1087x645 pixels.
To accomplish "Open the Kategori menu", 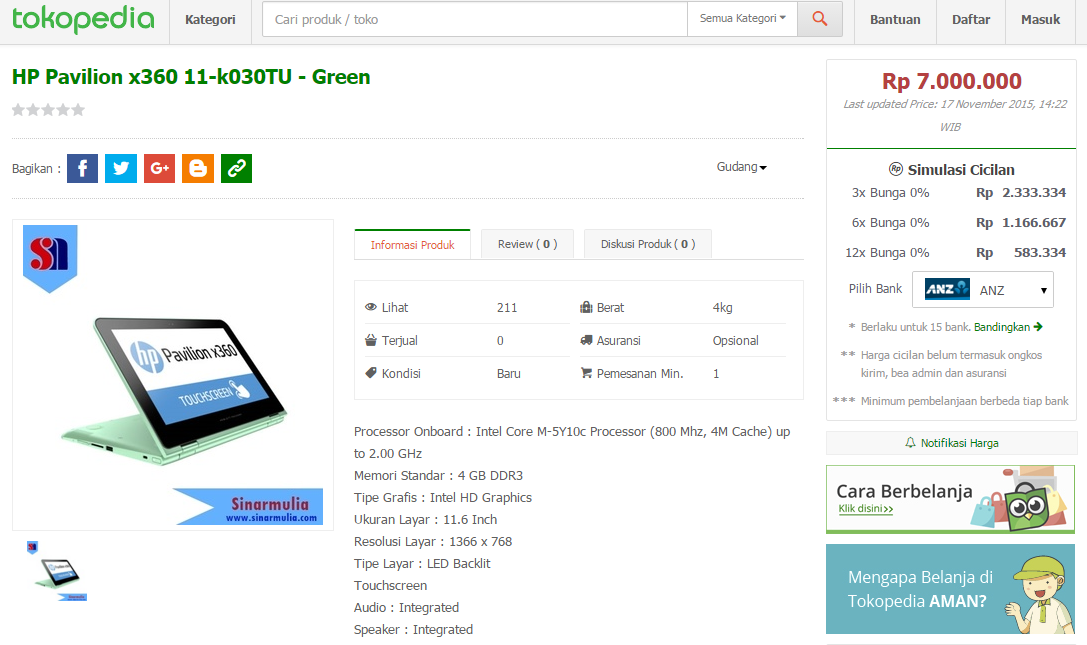I will click(x=210, y=19).
